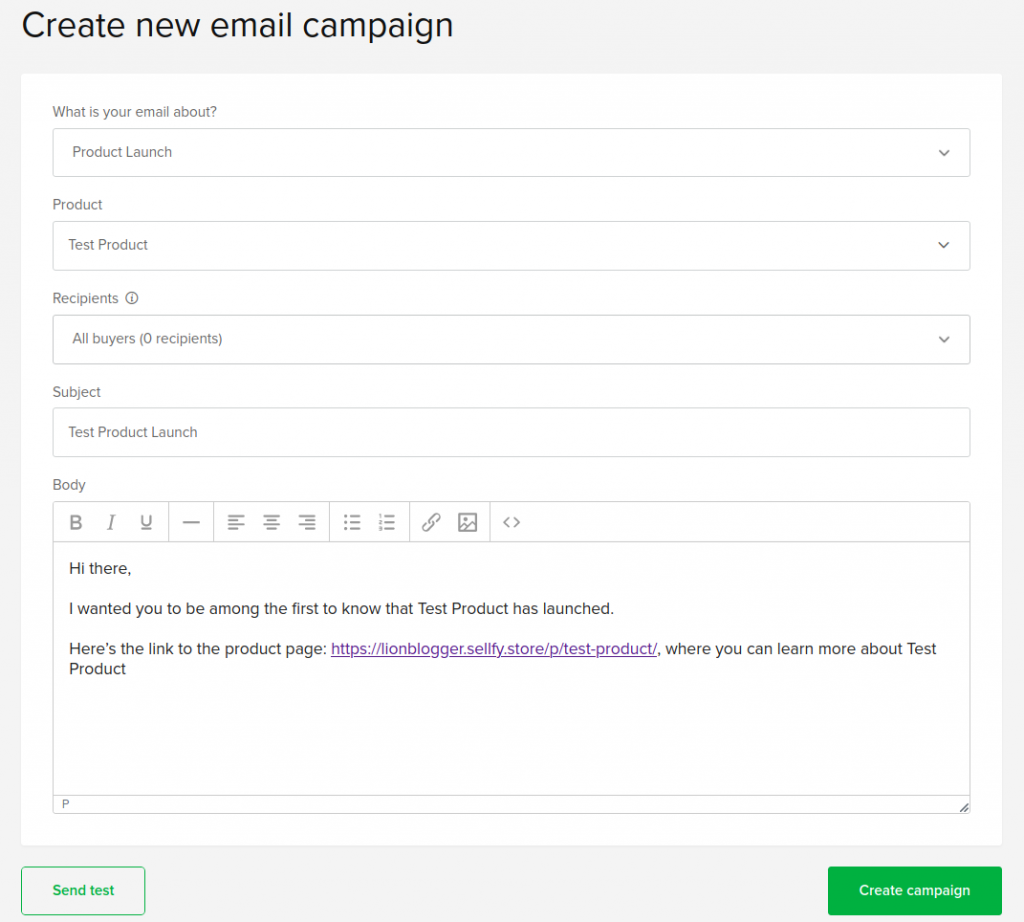Expand the Test Product dropdown
Screen dimensions: 1024x922
511,246
